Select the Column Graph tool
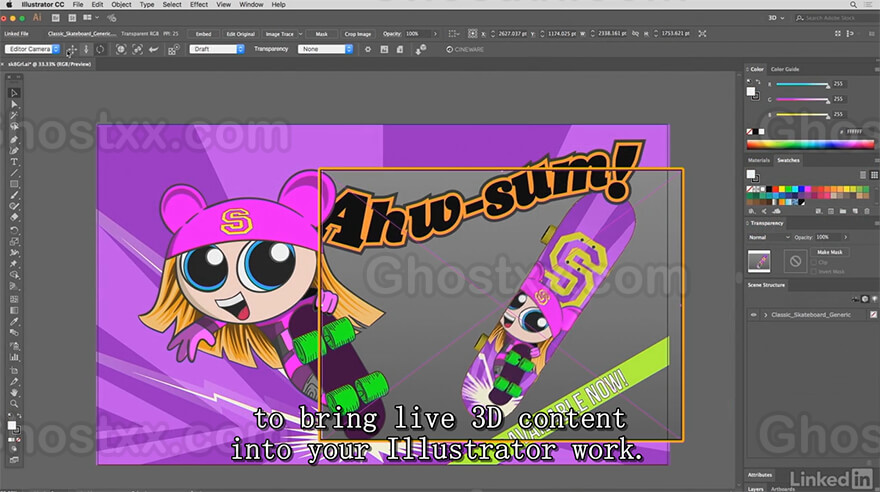Image resolution: width=880 pixels, height=492 pixels. coord(14,357)
